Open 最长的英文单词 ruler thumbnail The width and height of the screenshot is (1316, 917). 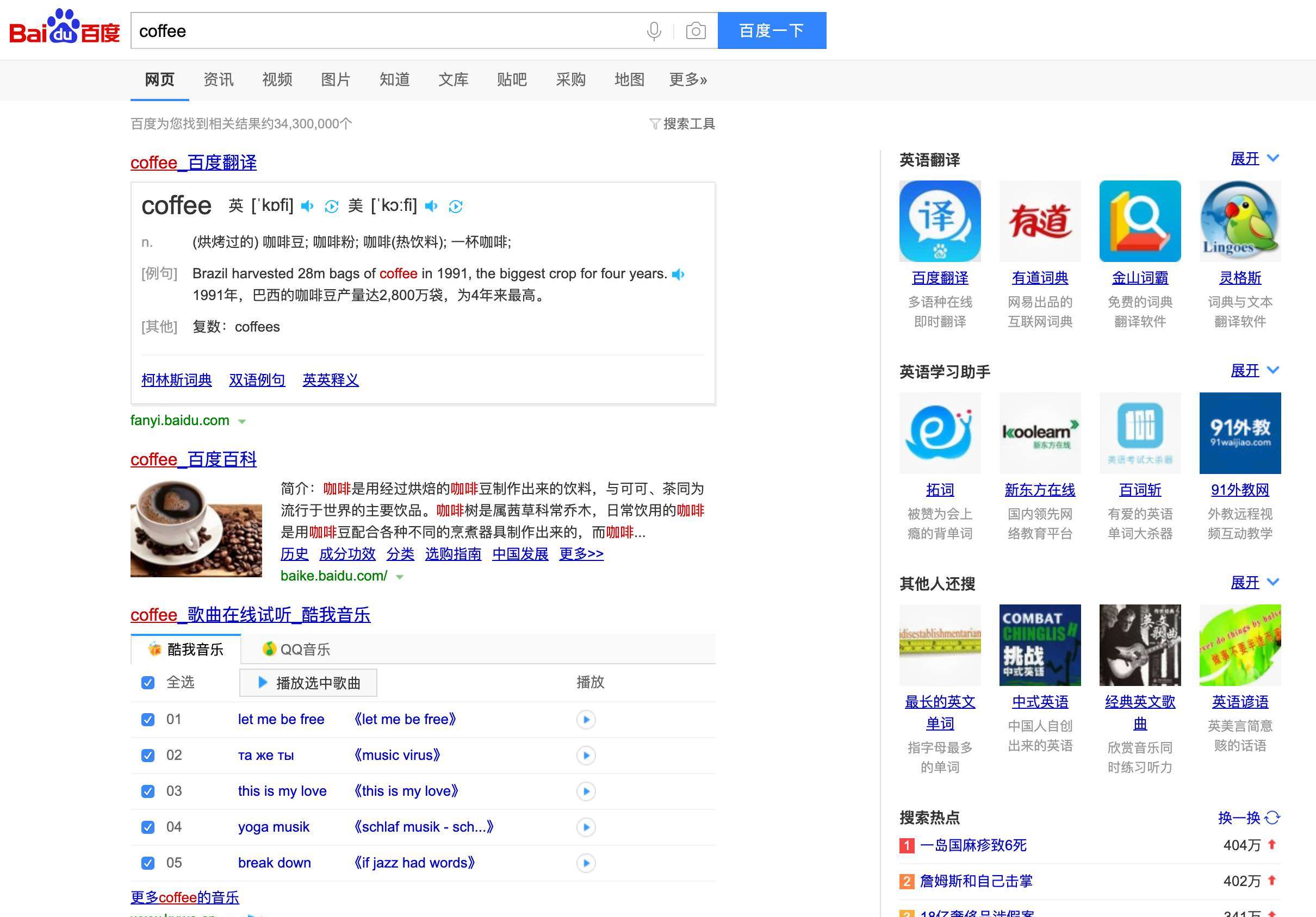click(x=940, y=645)
